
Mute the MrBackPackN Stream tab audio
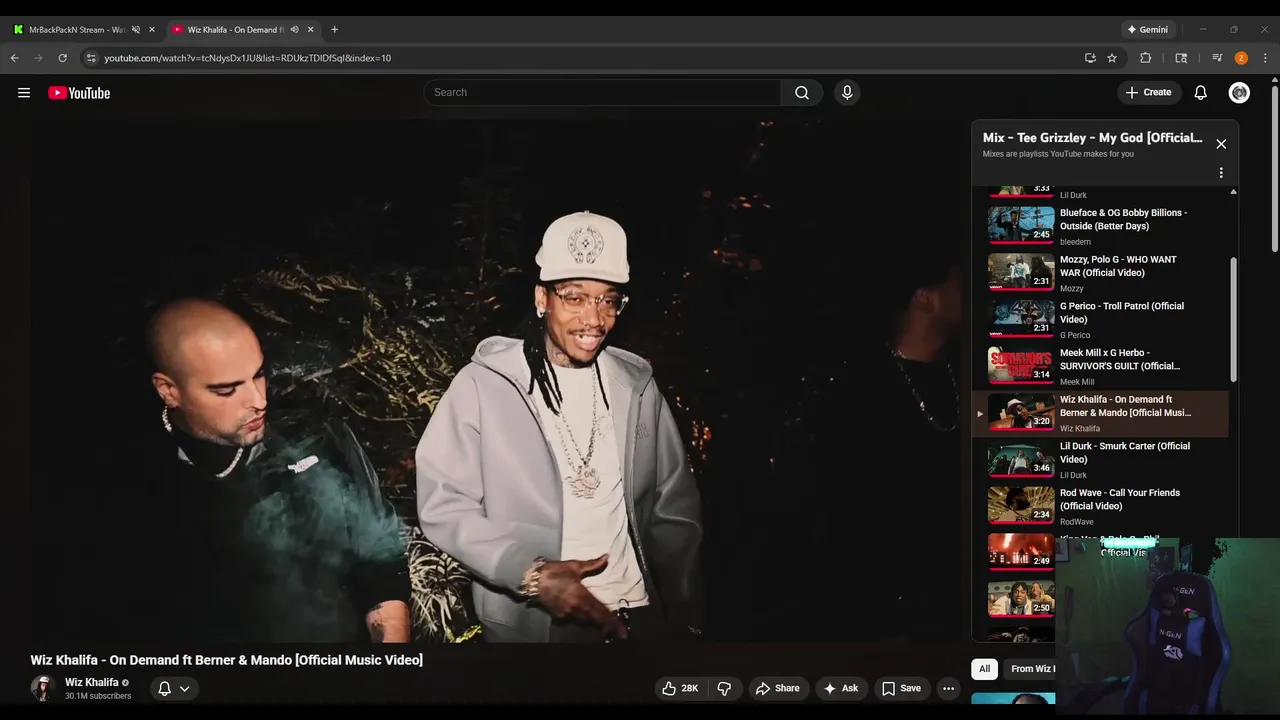pos(136,30)
